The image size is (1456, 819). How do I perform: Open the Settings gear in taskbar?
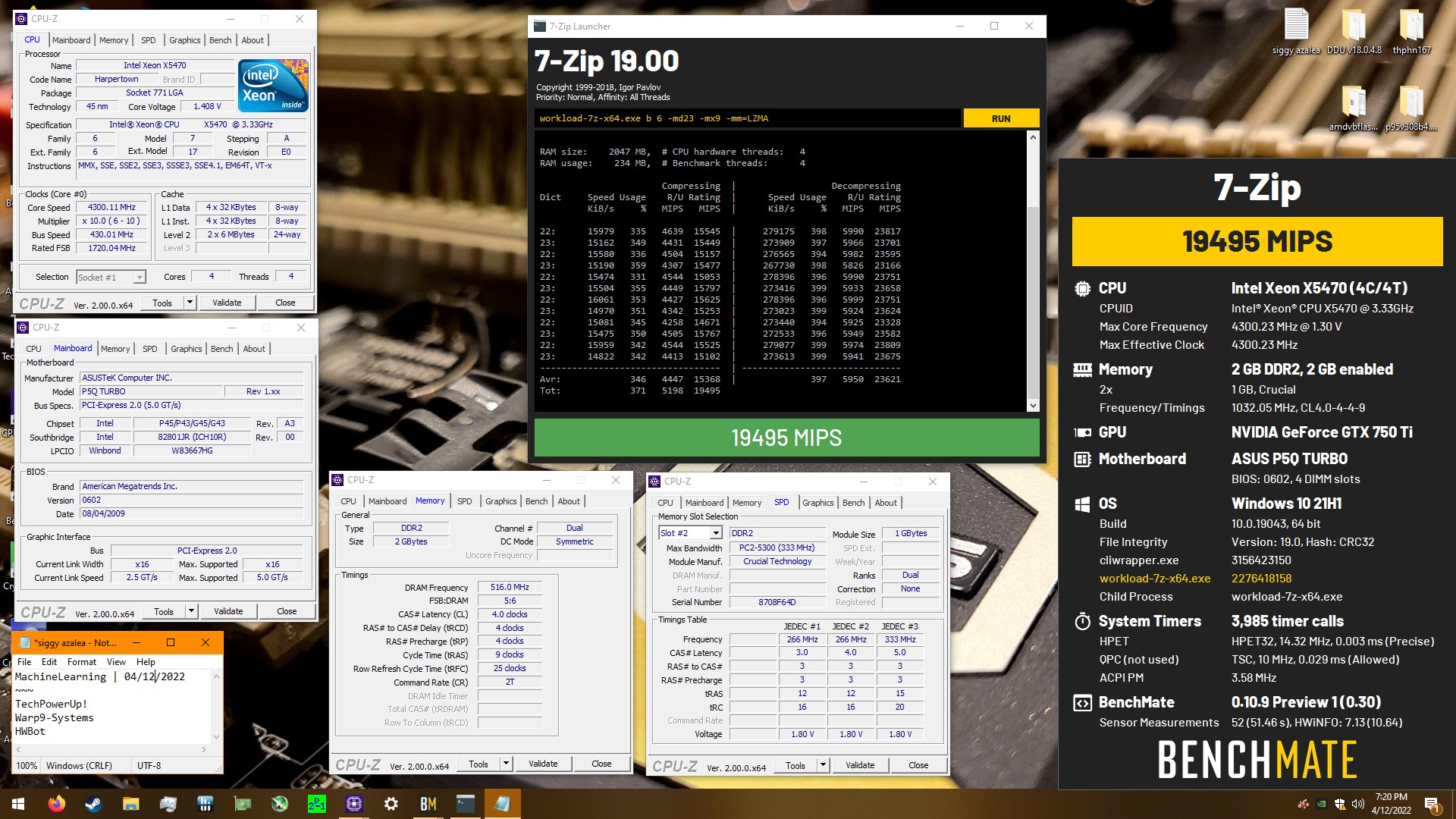tap(391, 804)
